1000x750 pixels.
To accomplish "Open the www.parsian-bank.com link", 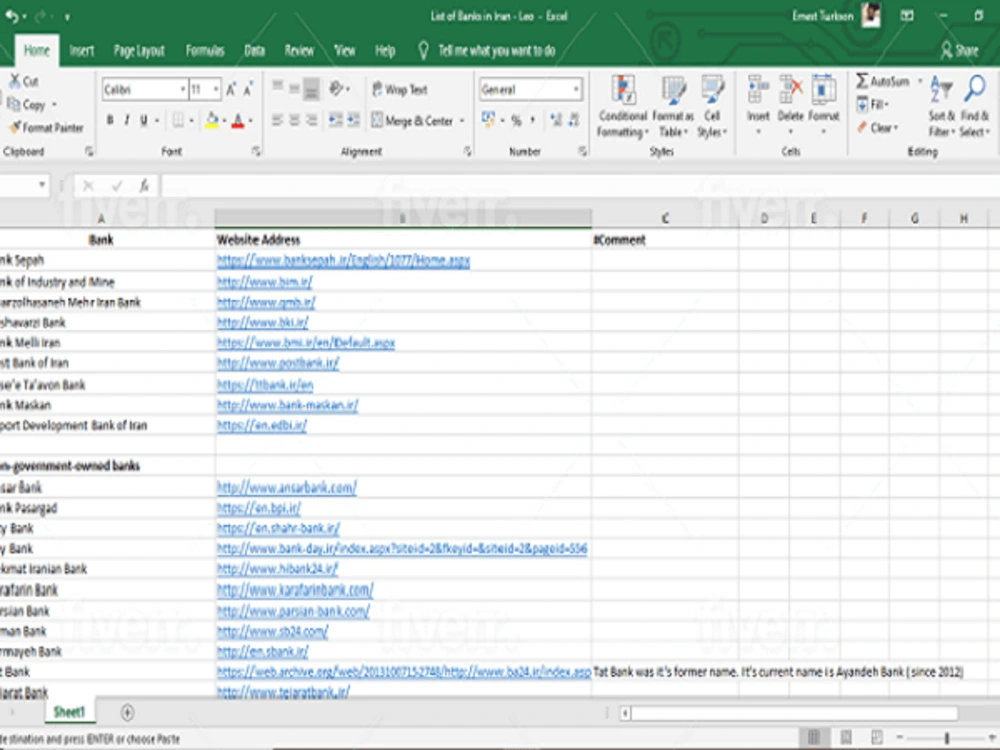I will click(x=293, y=611).
